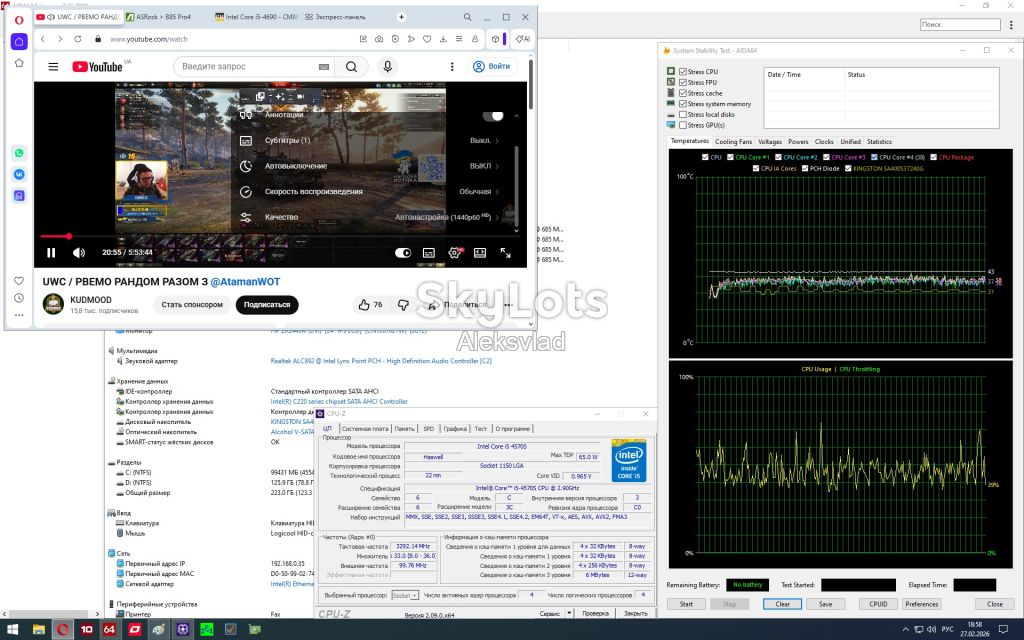Switch to ASRock B85 Pro4 browser tab

(163, 17)
